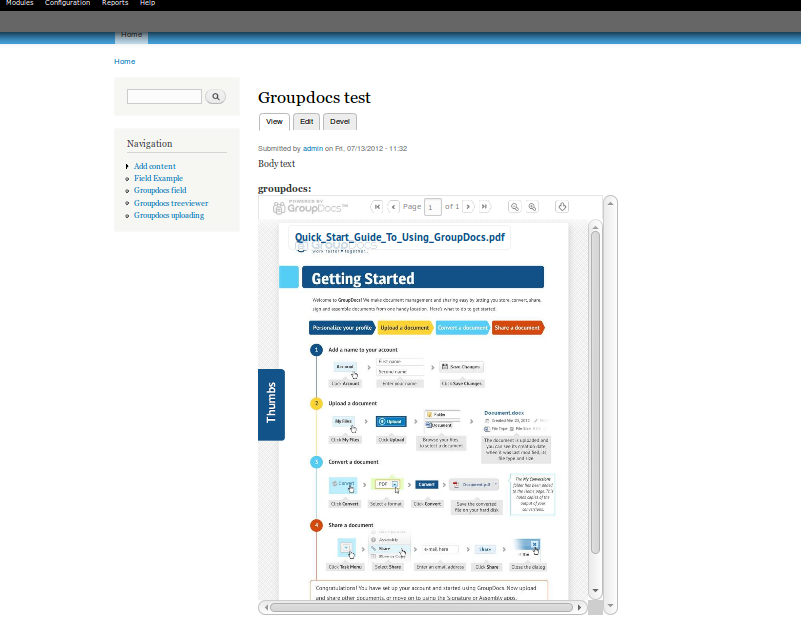Expand the Add content navigation item
This screenshot has width=801, height=622.
click(x=127, y=166)
